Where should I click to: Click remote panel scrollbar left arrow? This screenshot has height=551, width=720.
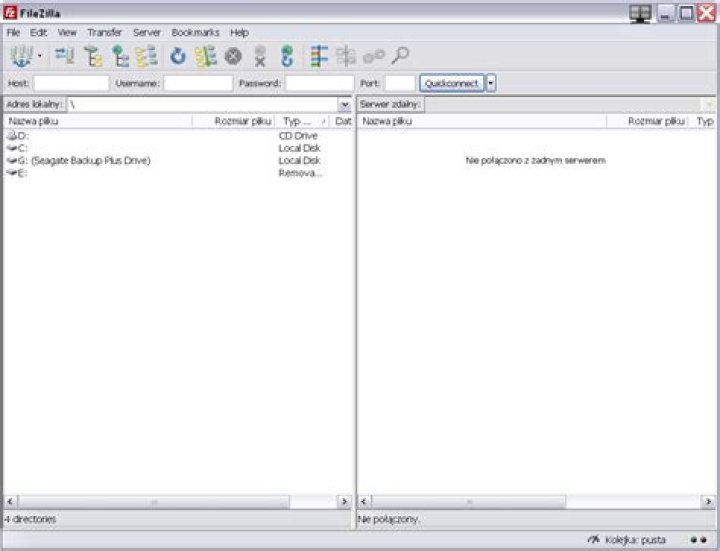point(364,501)
